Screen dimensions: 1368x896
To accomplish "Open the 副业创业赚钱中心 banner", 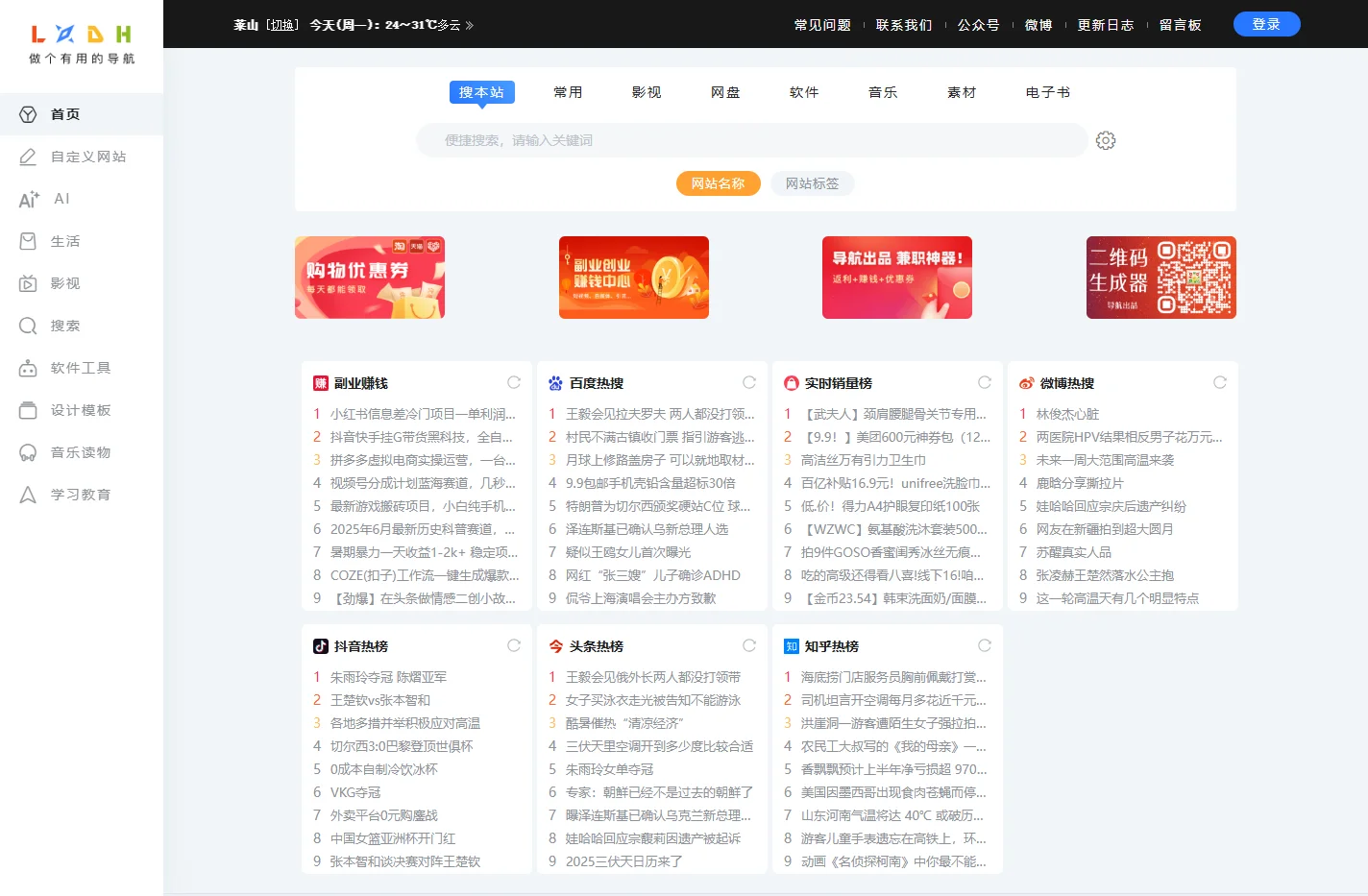I will pos(634,278).
